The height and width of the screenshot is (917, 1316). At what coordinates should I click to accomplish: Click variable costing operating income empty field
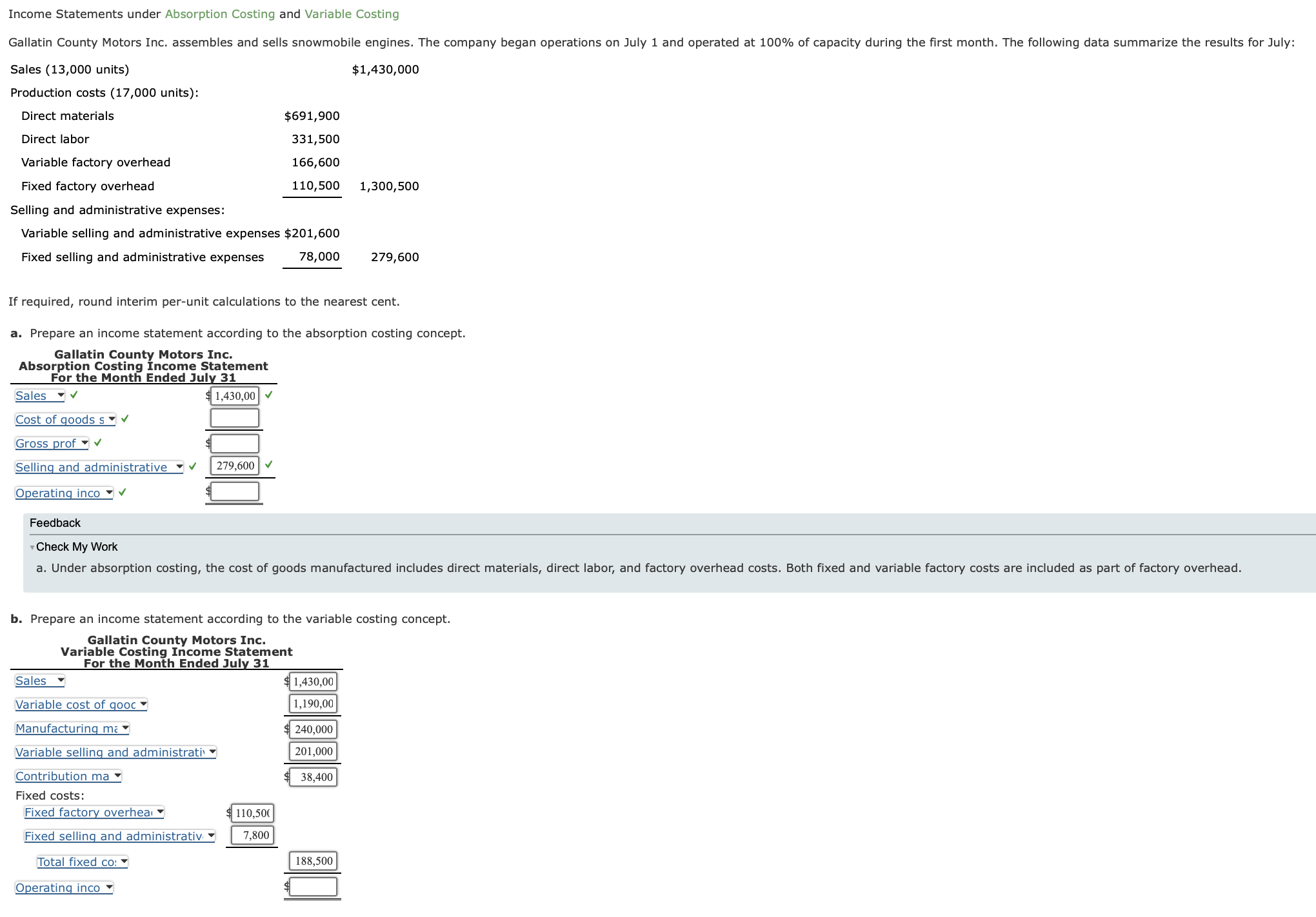pos(314,887)
